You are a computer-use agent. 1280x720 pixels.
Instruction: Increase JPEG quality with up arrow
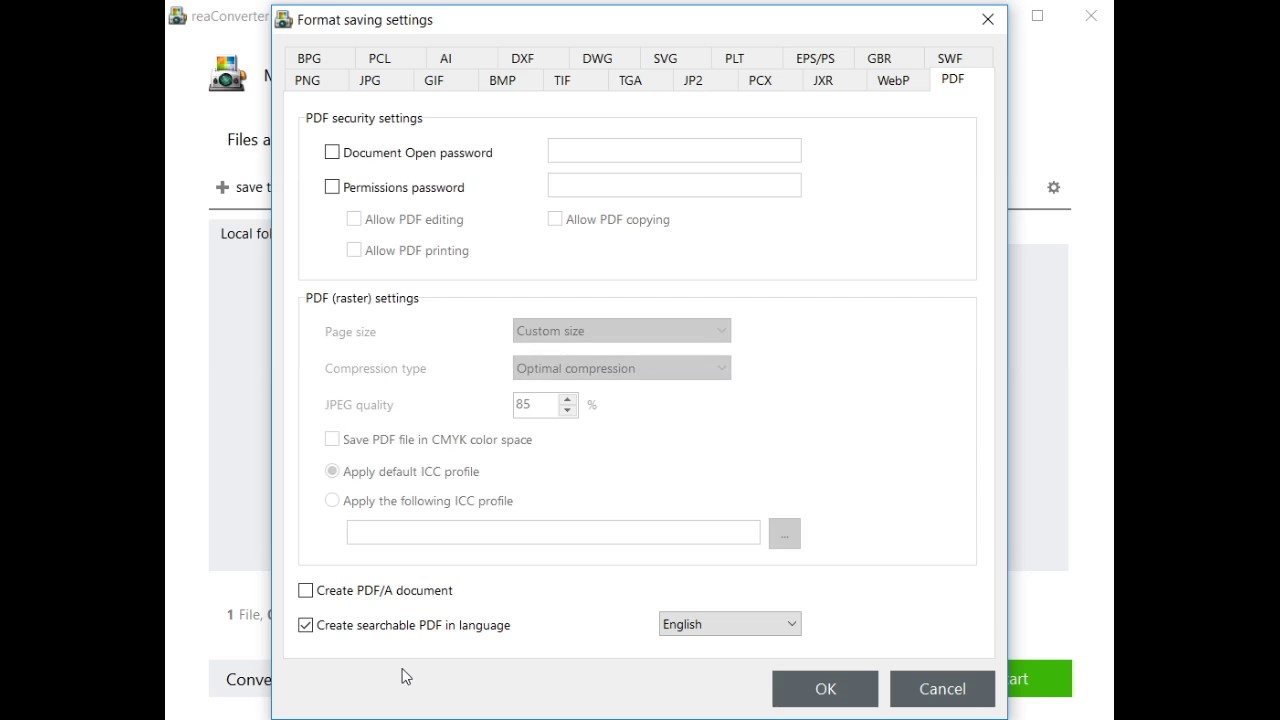(567, 399)
